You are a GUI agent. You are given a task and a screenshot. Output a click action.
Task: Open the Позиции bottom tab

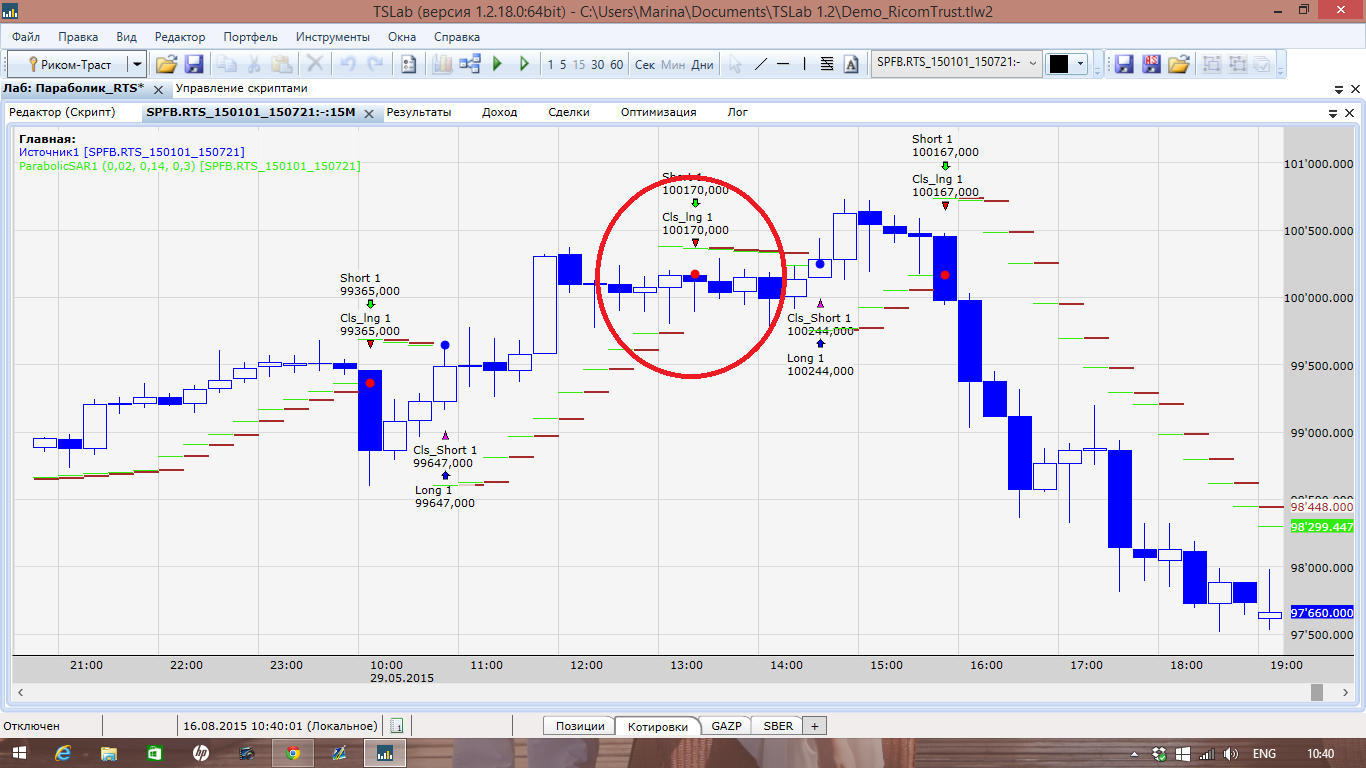pos(580,726)
